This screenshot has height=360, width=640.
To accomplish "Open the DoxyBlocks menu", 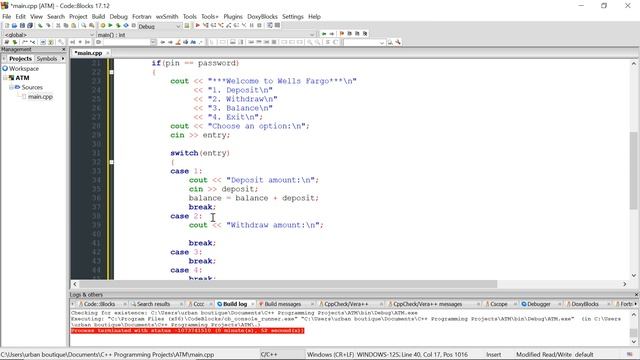I will [x=262, y=17].
